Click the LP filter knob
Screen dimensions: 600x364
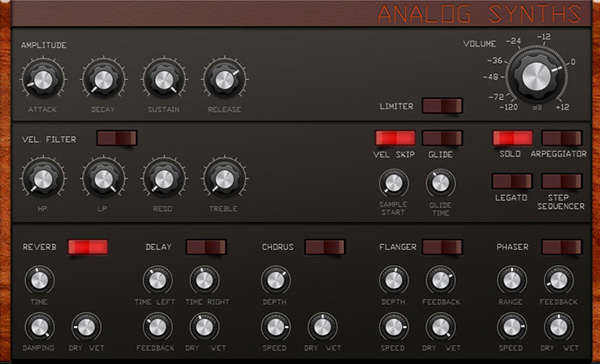point(103,179)
